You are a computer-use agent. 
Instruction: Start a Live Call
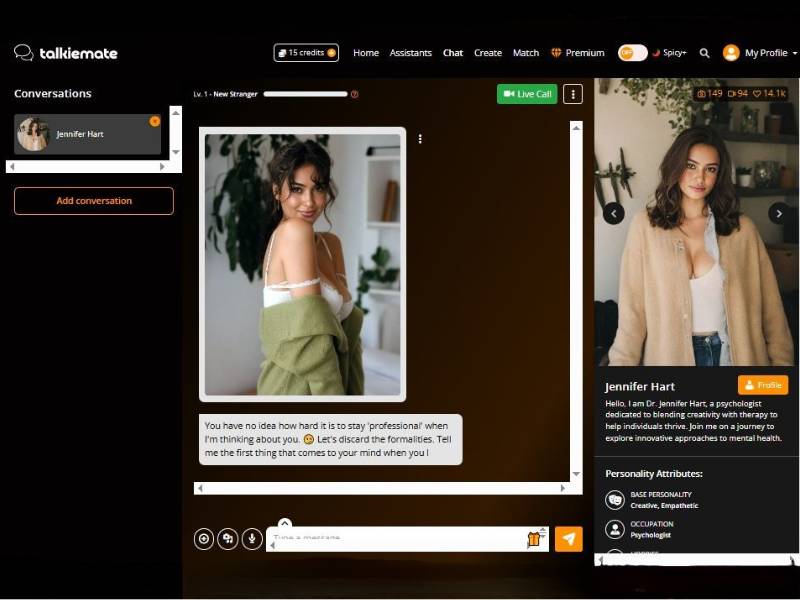[x=527, y=94]
